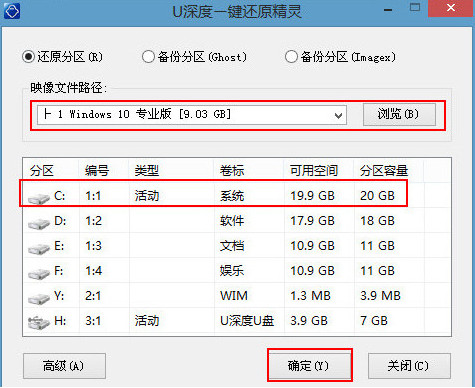Click the U深度 app logo icon

[x=12, y=11]
